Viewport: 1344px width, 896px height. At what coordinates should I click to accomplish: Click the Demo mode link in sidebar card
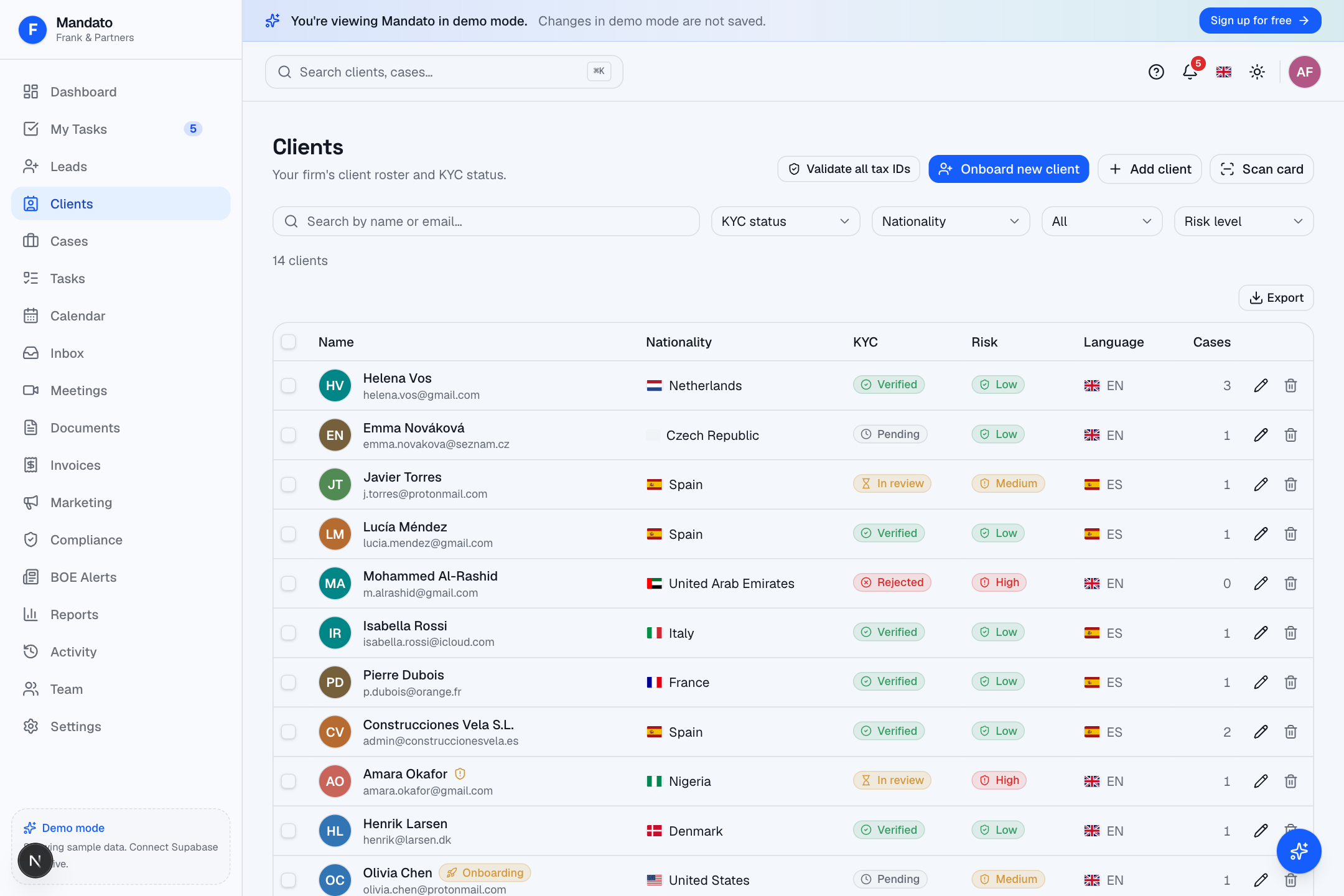tap(73, 828)
